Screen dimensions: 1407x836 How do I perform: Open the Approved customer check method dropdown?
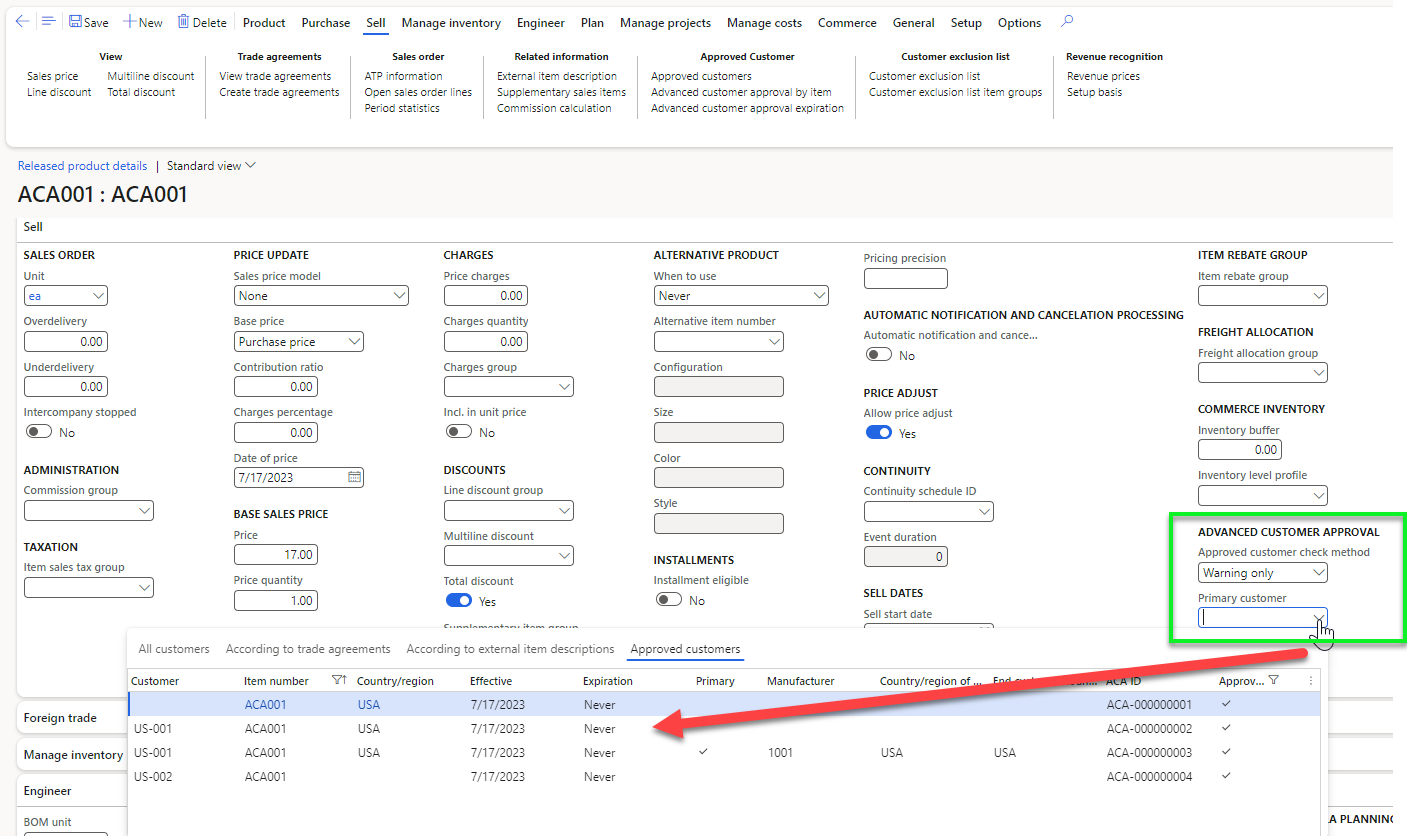[x=1321, y=572]
